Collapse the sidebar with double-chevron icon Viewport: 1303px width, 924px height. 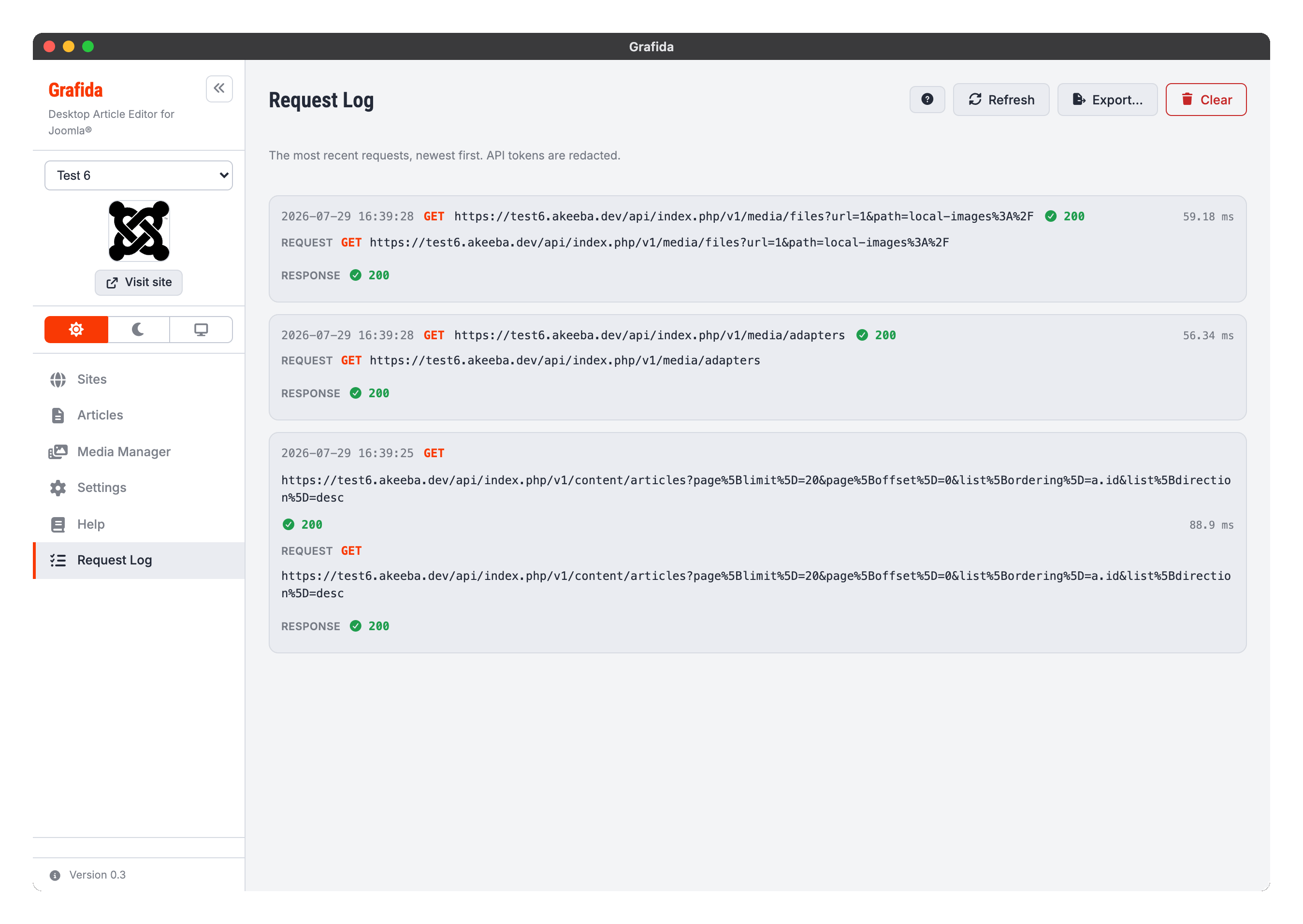[219, 89]
